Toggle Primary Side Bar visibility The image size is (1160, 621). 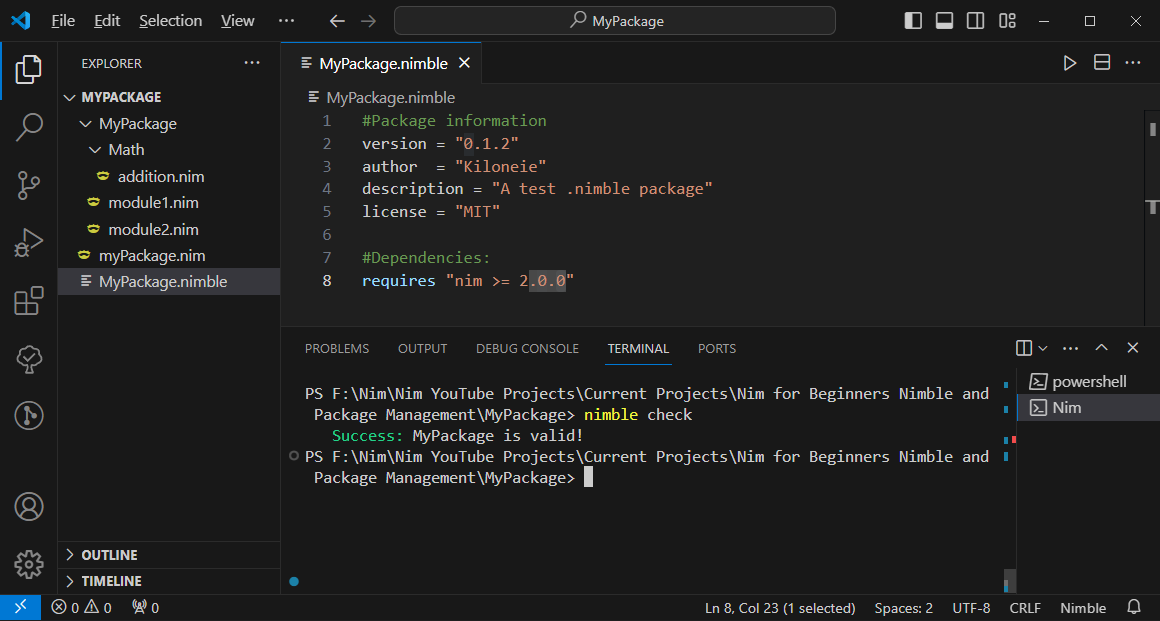913,21
